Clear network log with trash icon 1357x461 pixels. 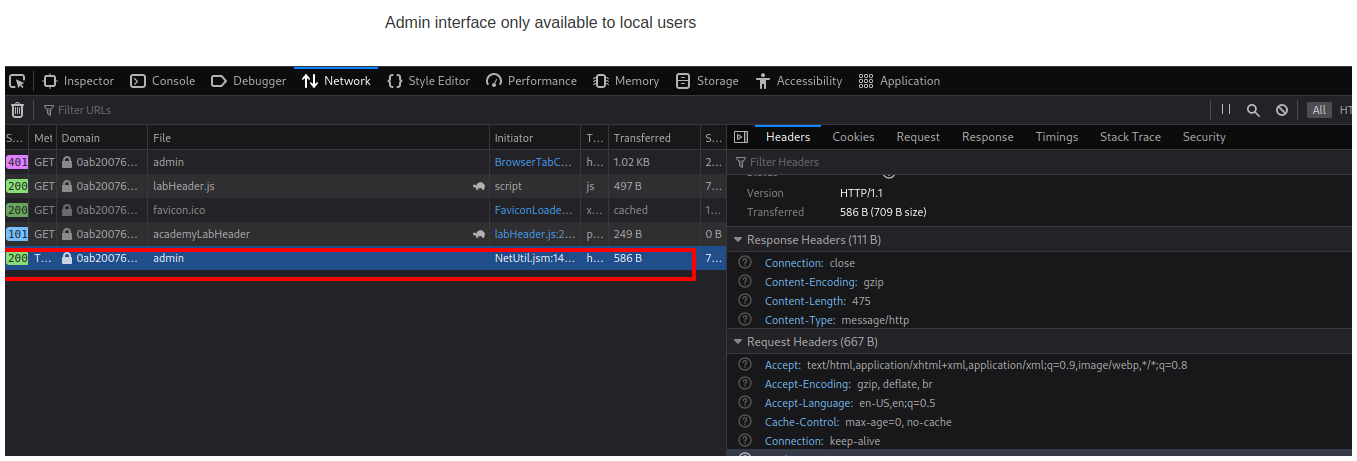pyautogui.click(x=17, y=110)
